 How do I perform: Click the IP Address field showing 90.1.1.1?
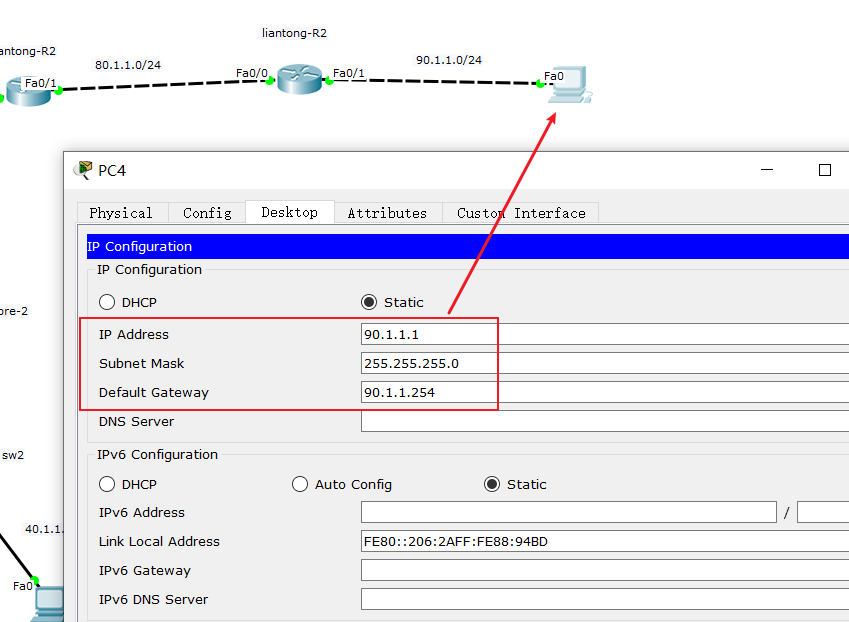pyautogui.click(x=605, y=334)
